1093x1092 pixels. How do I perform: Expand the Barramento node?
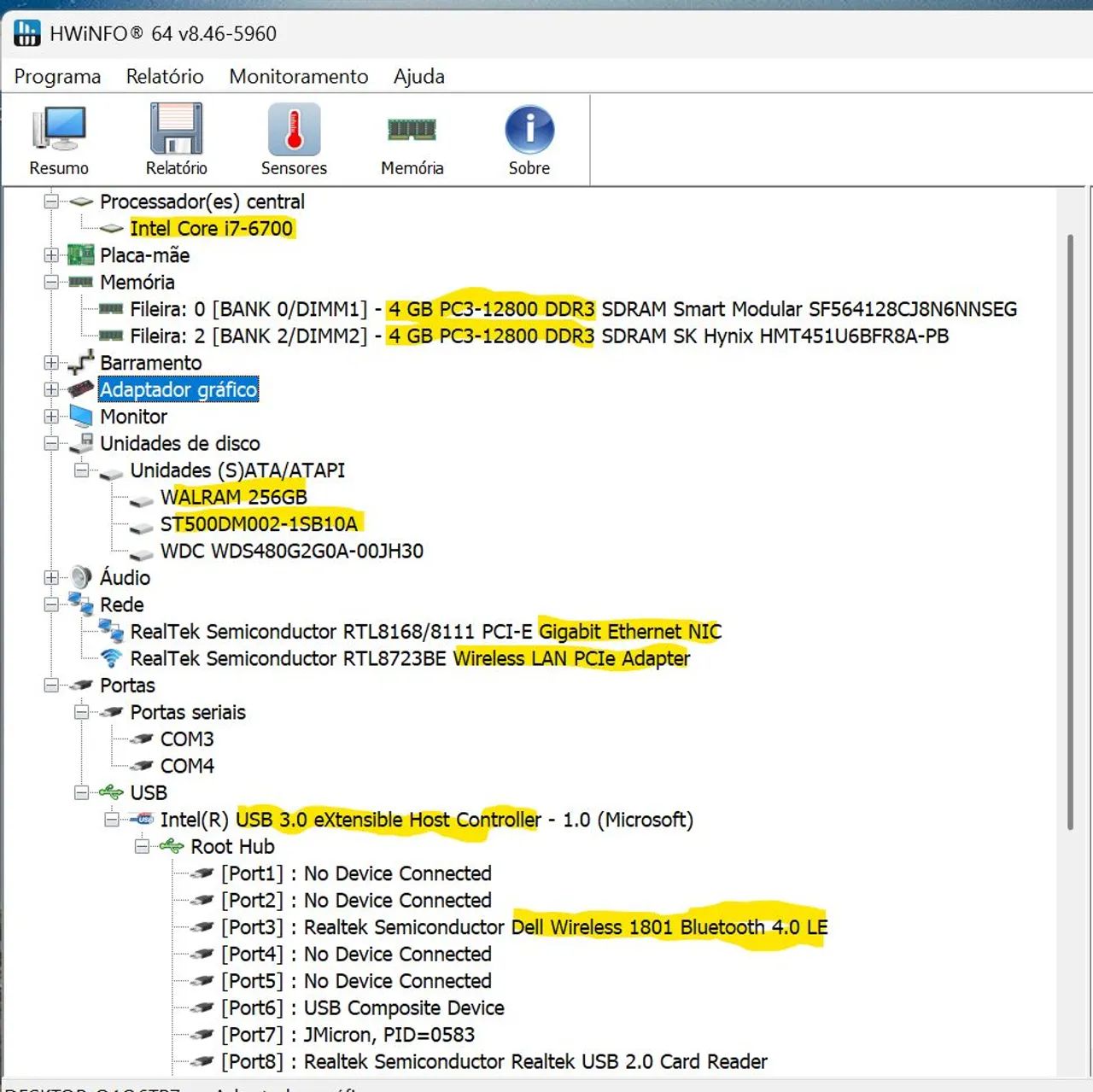51,362
